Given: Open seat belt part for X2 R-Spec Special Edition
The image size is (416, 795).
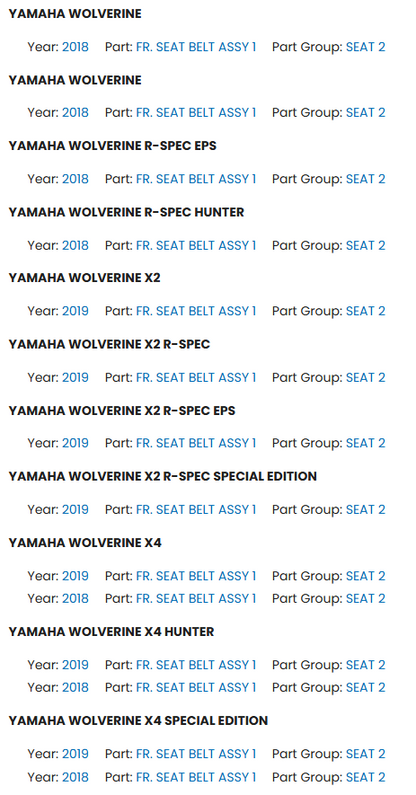Looking at the screenshot, I should 196,510.
